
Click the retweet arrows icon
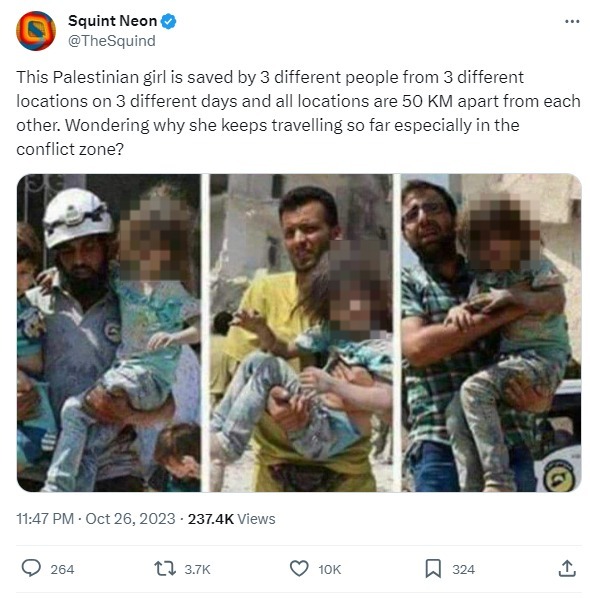pos(165,569)
